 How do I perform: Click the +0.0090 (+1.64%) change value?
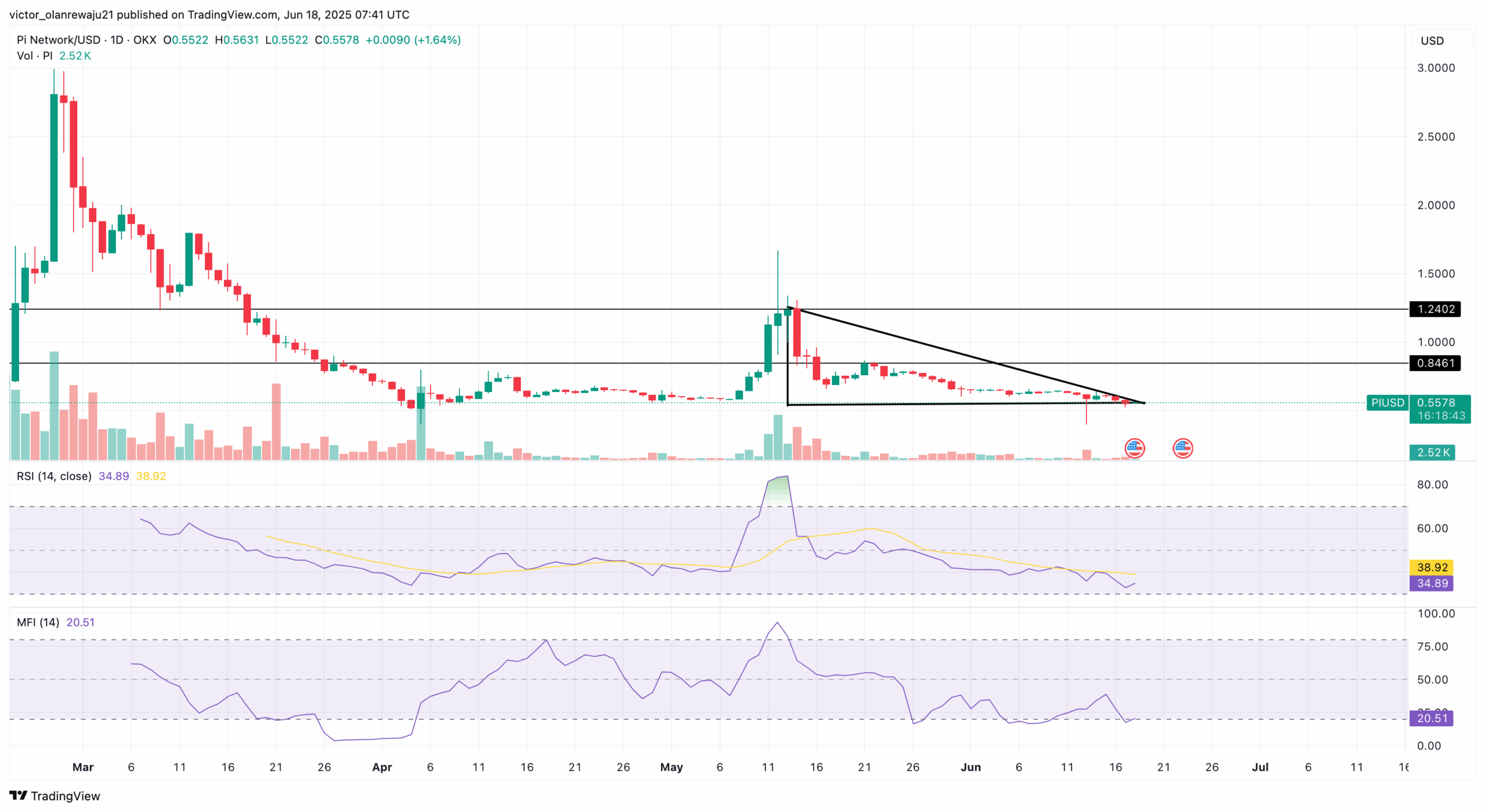coord(413,40)
